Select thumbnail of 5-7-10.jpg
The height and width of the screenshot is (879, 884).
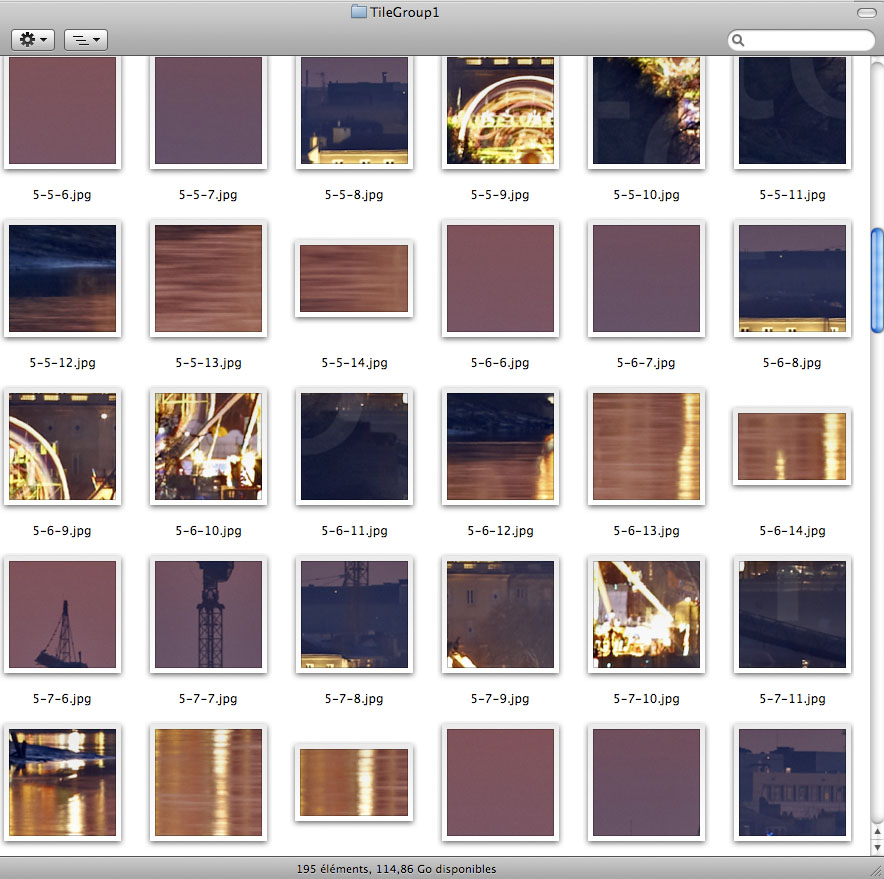pyautogui.click(x=646, y=615)
